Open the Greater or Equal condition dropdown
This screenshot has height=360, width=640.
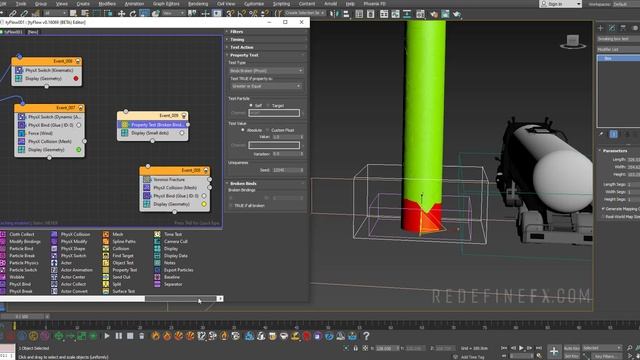(x=266, y=86)
